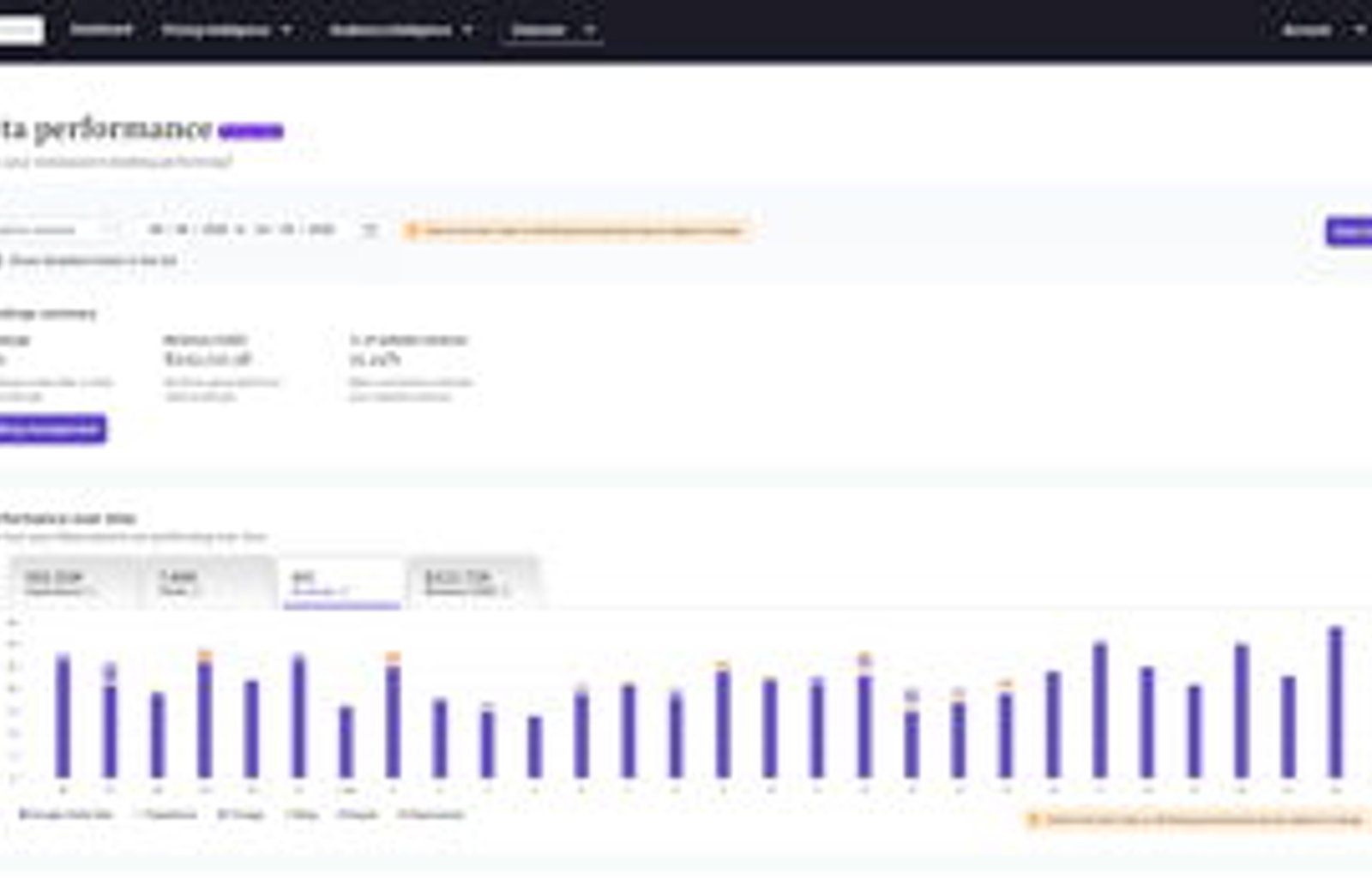Viewport: 1372px width, 885px height.
Task: Tick the checkbox below the filter dropdown
Action: coord(2,261)
